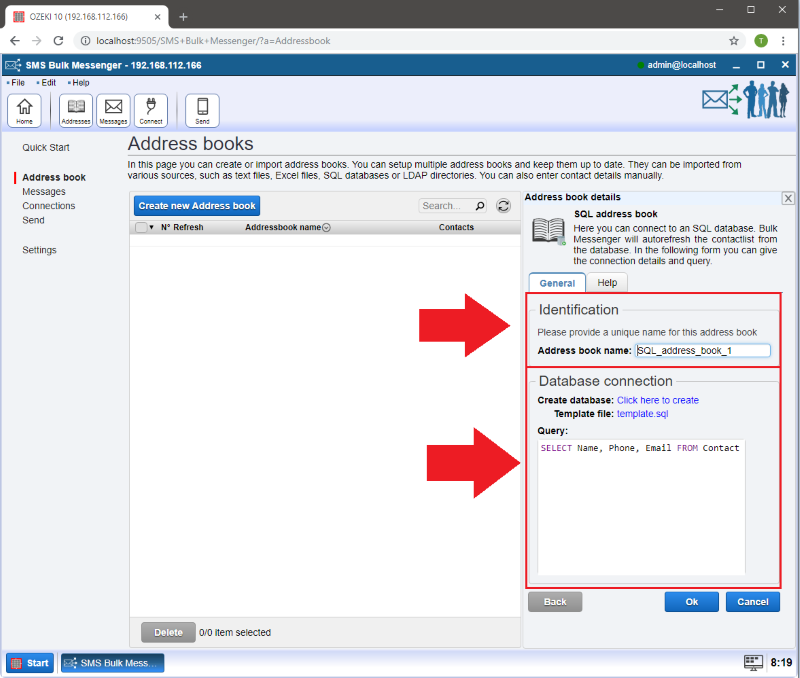Click the Send phone icon
Image resolution: width=800 pixels, height=678 pixels.
(202, 110)
